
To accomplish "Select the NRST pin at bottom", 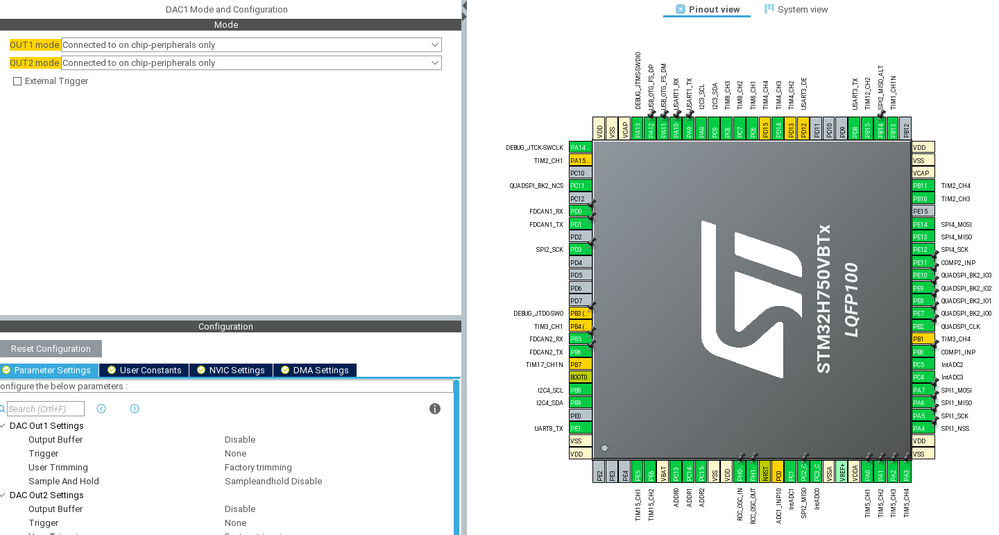I will click(x=765, y=471).
